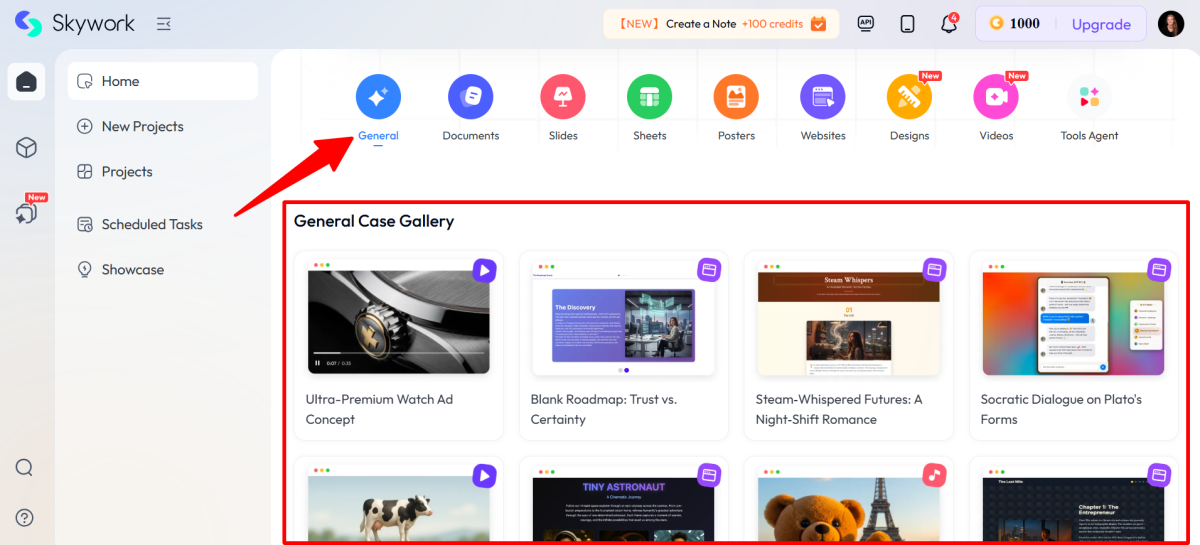Collapse the sidebar menu toggle icon

164,24
